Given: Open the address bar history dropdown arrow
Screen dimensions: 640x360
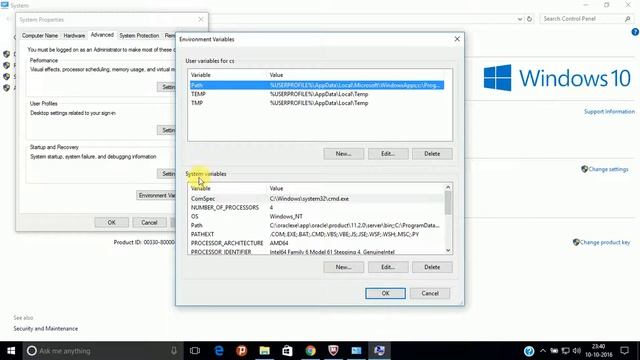Looking at the screenshot, I should pyautogui.click(x=520, y=19).
